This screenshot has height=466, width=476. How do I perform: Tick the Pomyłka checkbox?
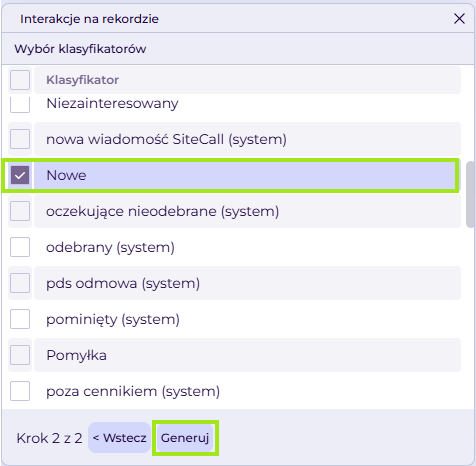[x=20, y=355]
